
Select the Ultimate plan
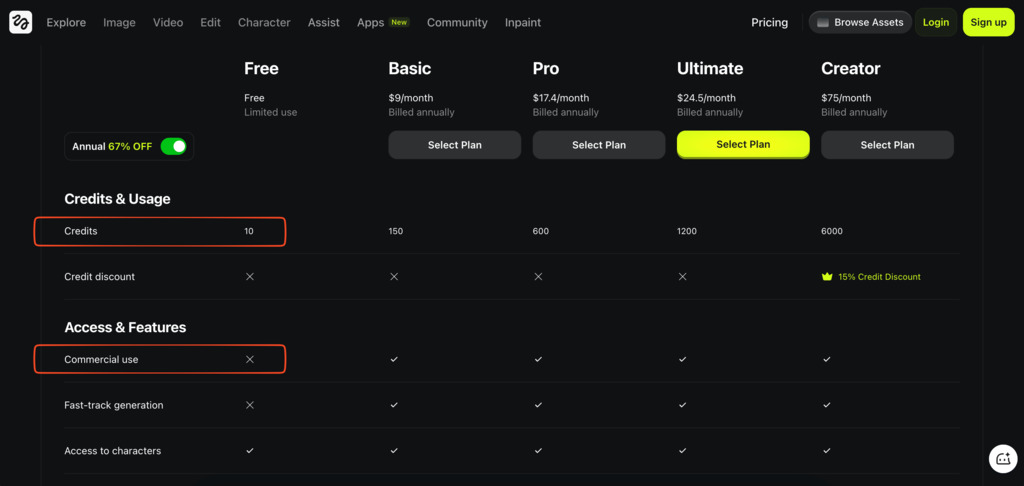pyautogui.click(x=743, y=145)
